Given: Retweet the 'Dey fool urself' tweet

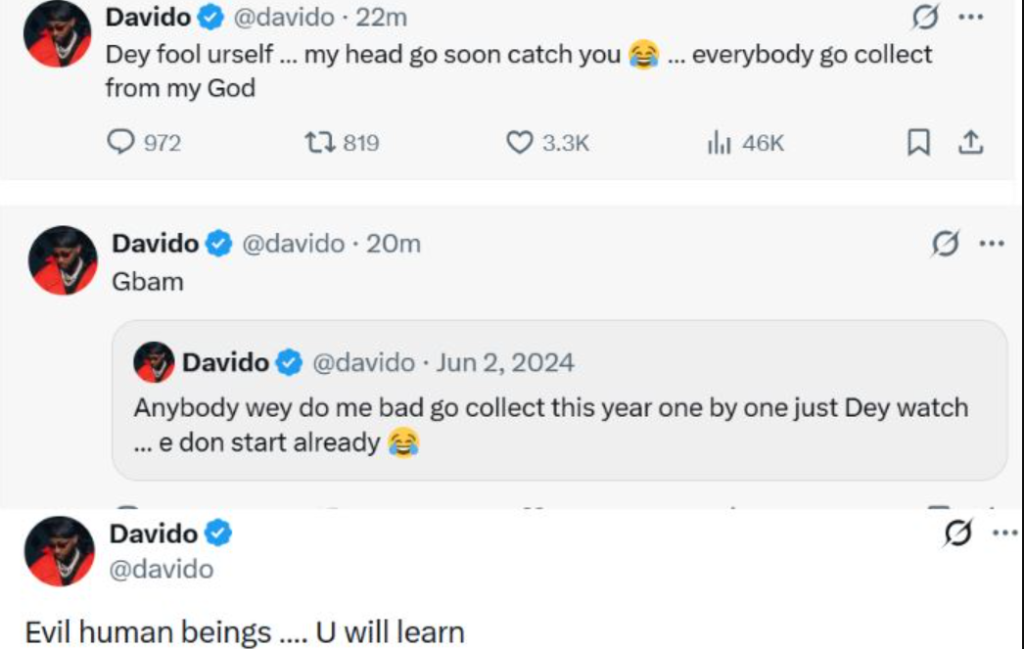Looking at the screenshot, I should click(320, 143).
